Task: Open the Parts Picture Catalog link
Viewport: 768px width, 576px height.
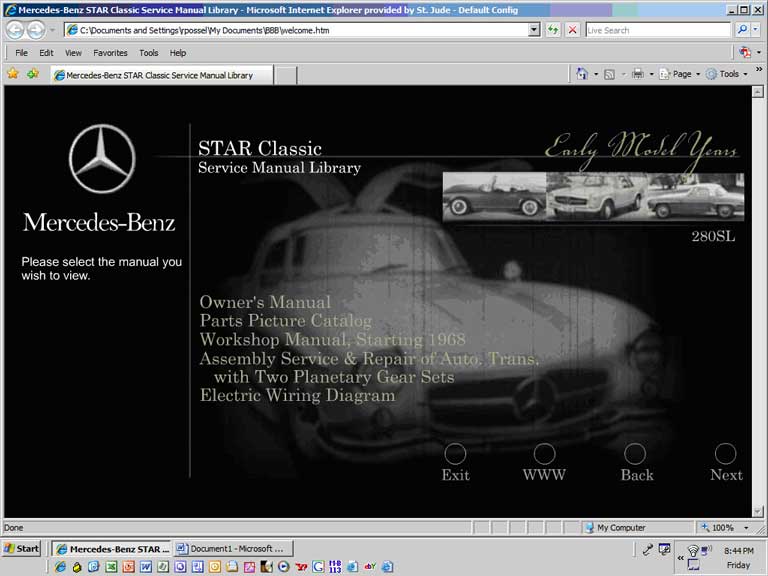Action: (286, 321)
